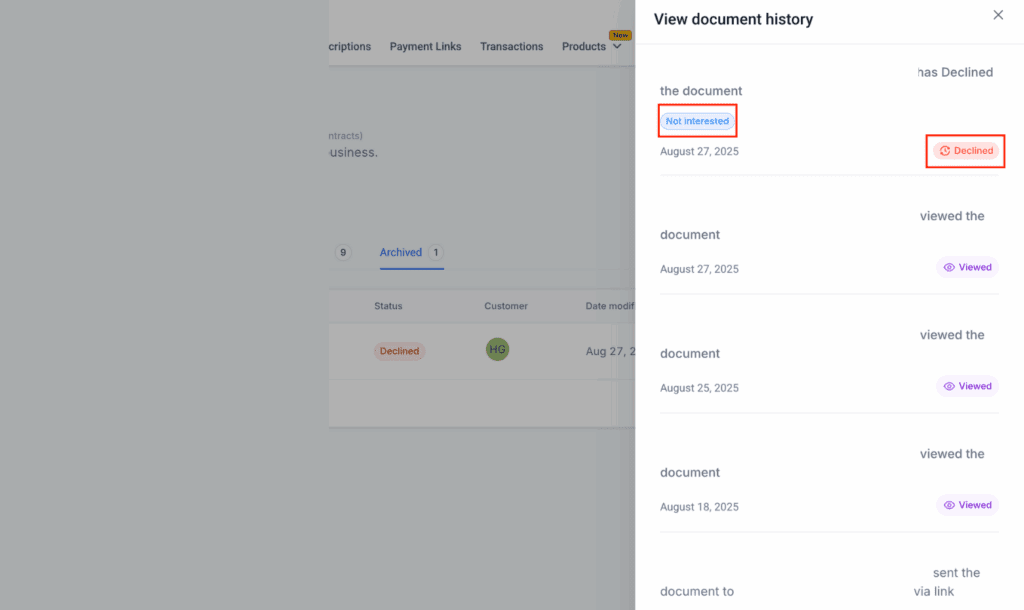Switch to the Archived tab
The image size is (1024, 610).
click(400, 252)
